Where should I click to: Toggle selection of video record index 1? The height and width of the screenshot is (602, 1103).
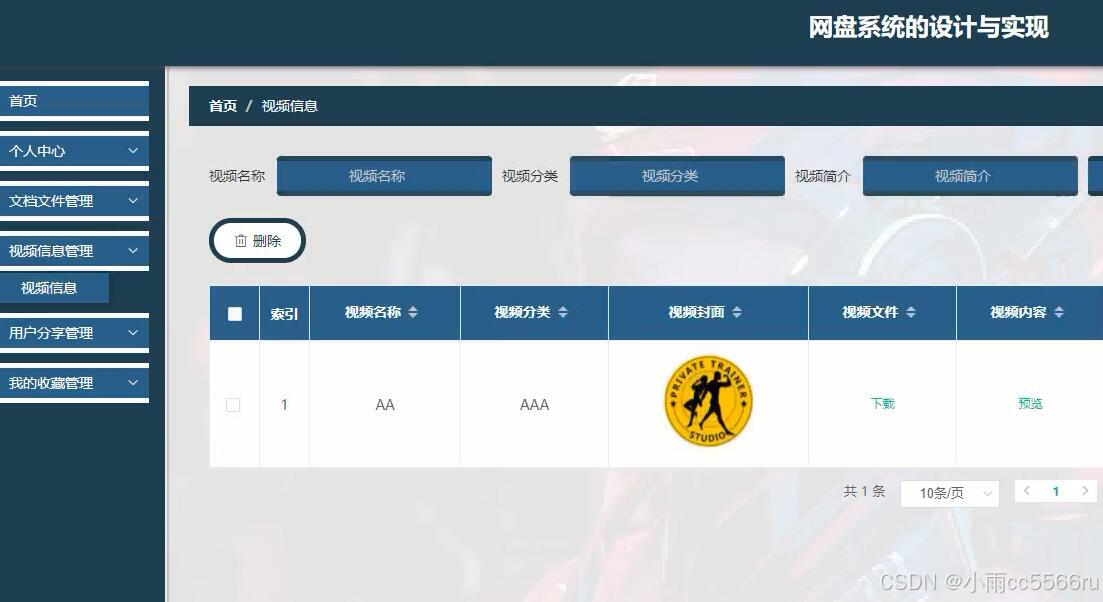(x=233, y=405)
